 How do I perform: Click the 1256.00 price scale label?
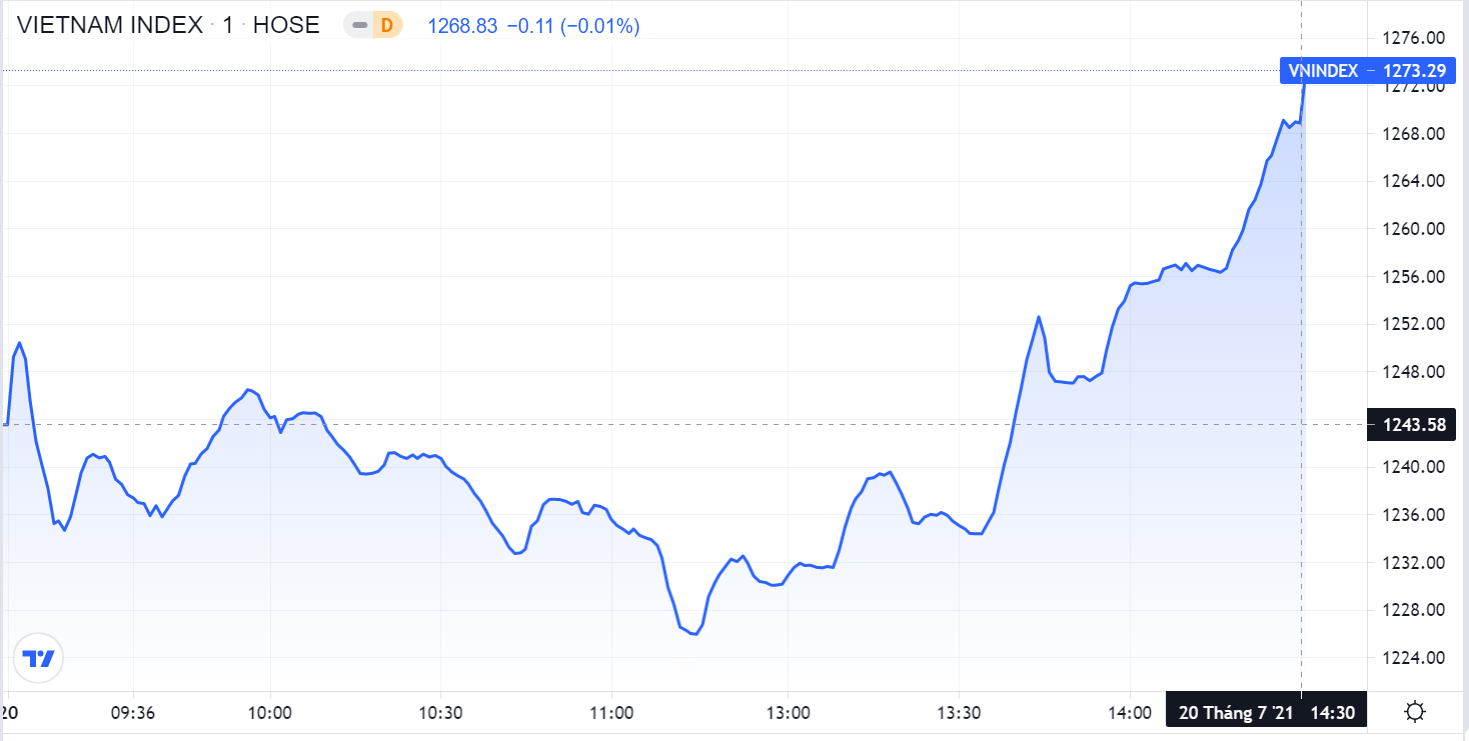[1414, 277]
